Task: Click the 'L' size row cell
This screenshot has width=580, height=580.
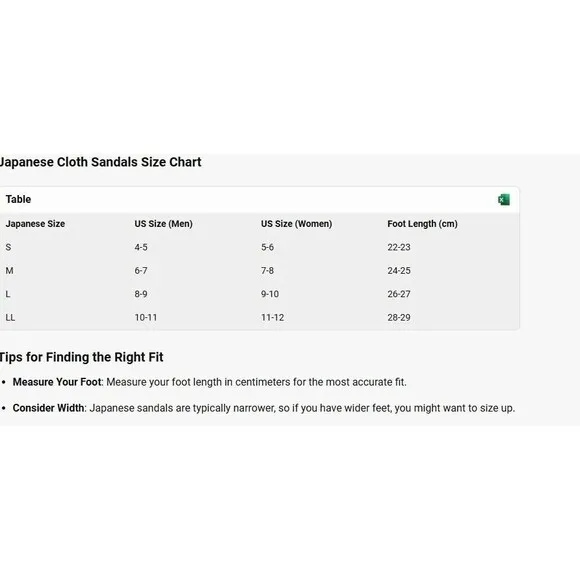Action: coord(8,294)
